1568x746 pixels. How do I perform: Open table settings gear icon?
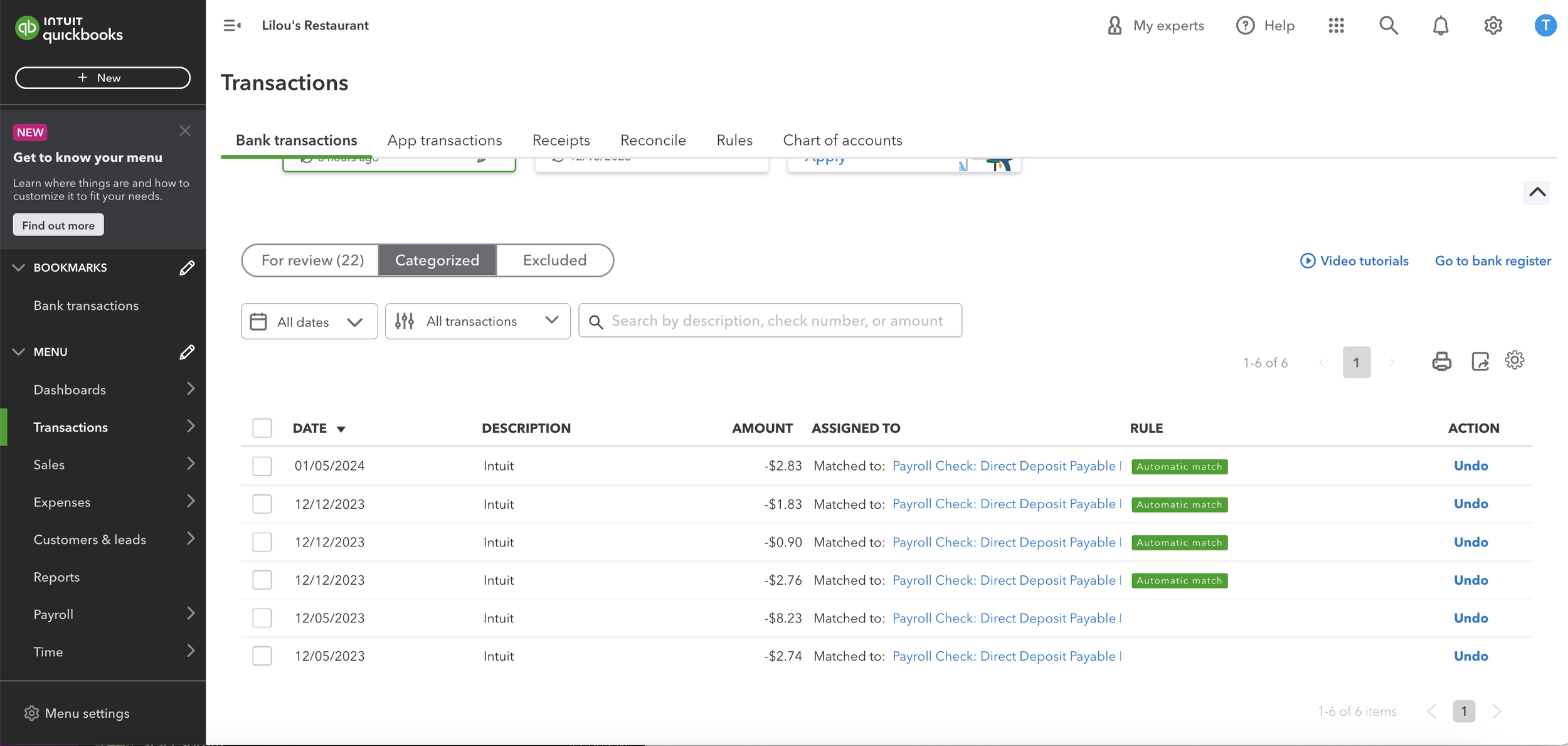click(x=1515, y=360)
